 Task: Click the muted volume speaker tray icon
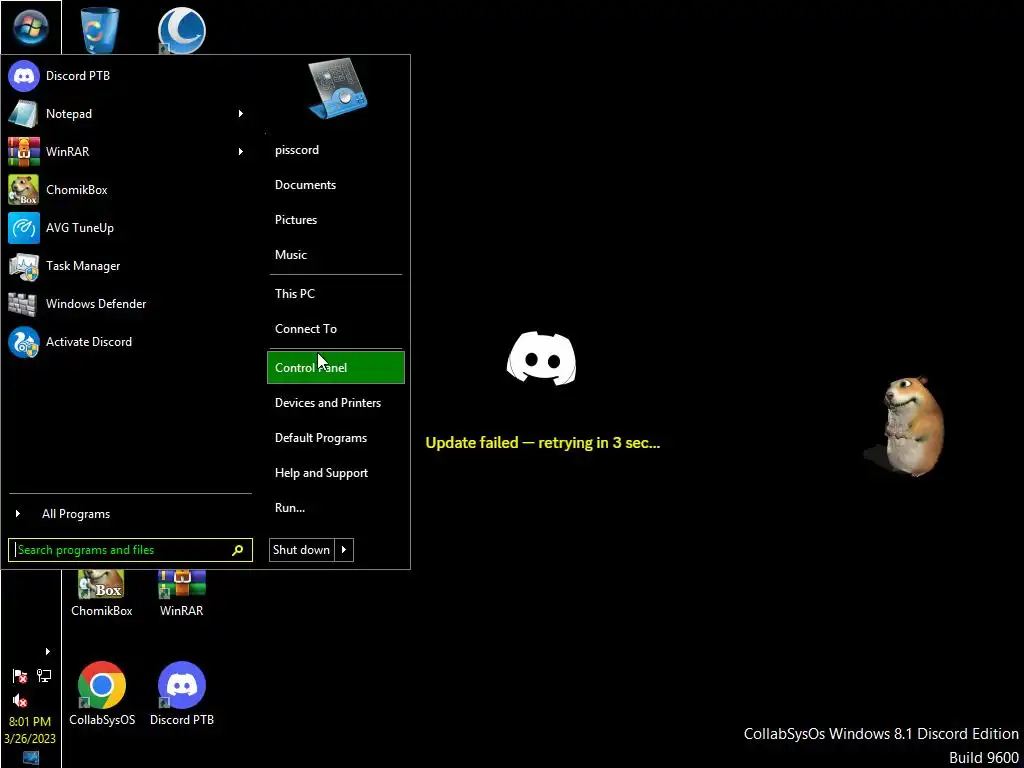point(20,701)
